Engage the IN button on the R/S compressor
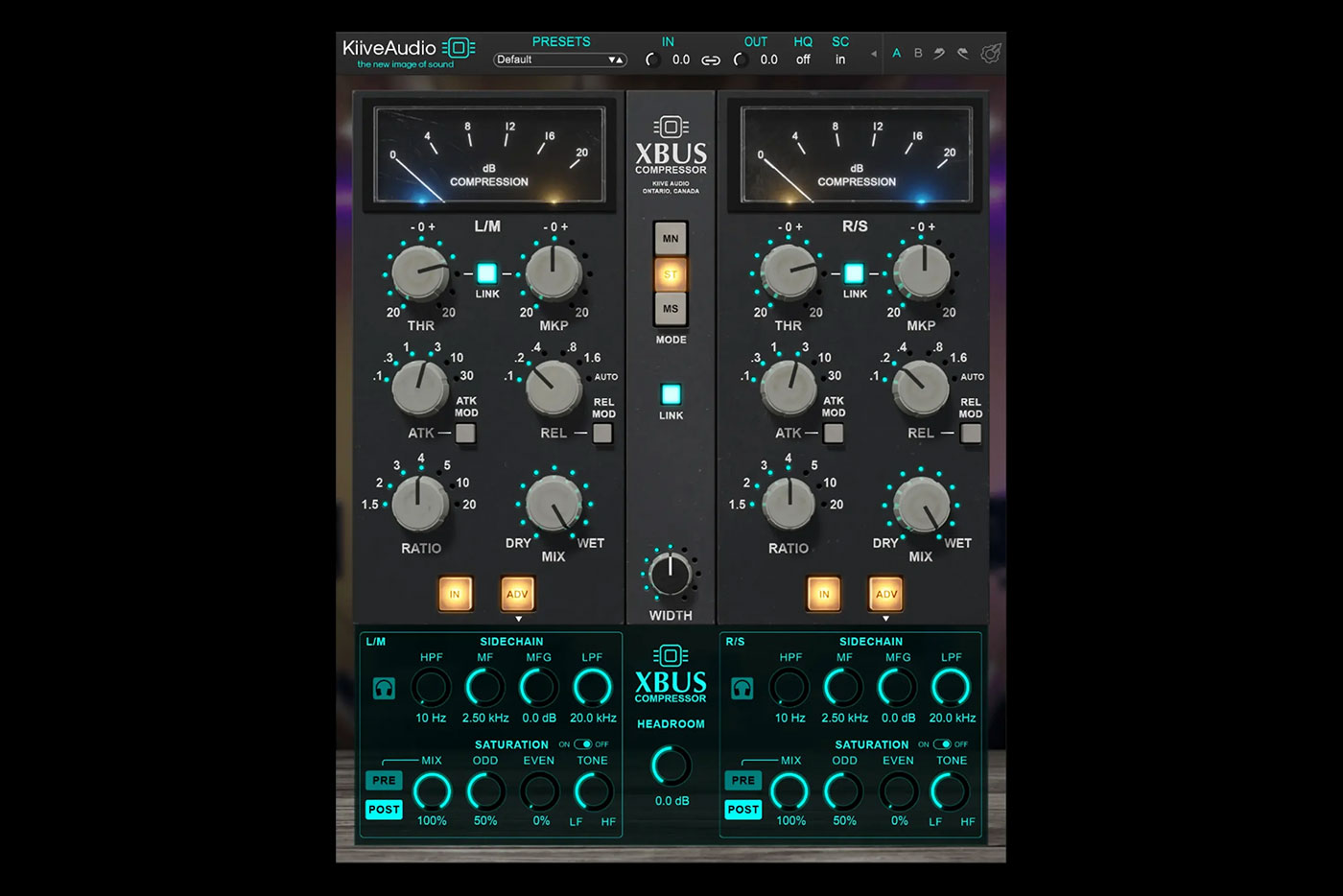Viewport: 1343px width, 896px height. point(823,594)
